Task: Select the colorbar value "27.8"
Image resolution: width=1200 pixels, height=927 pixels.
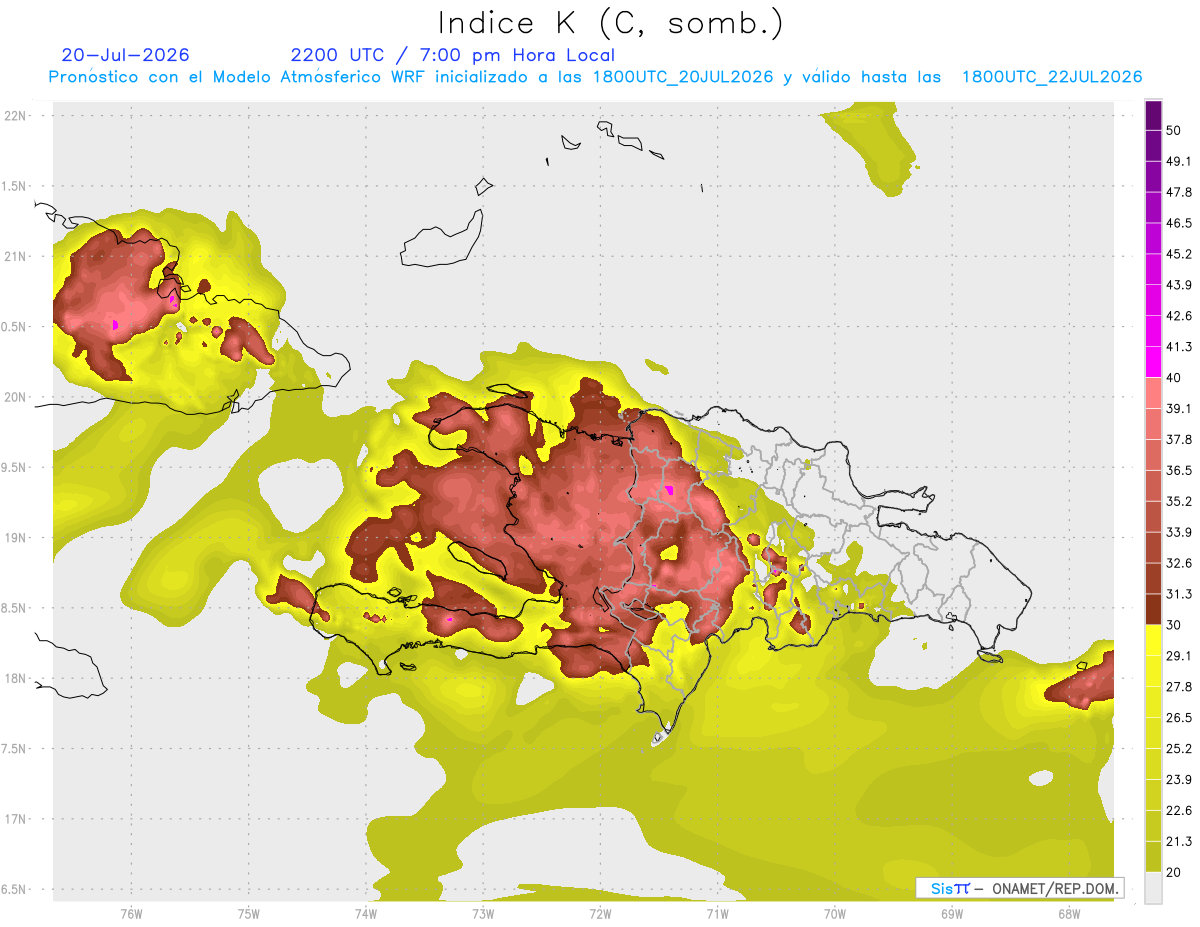Action: pyautogui.click(x=1178, y=687)
